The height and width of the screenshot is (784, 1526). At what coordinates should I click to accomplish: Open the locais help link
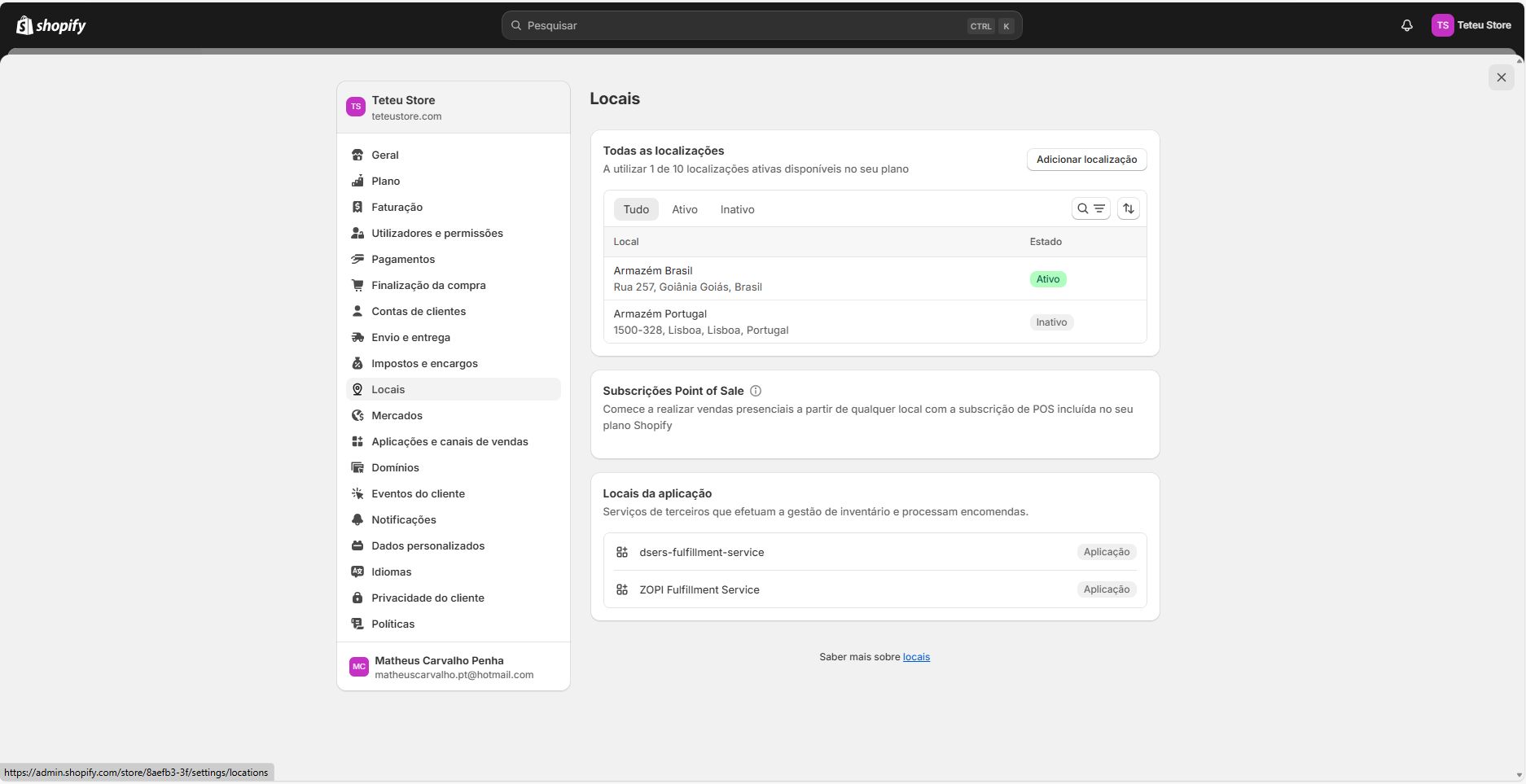(x=916, y=657)
